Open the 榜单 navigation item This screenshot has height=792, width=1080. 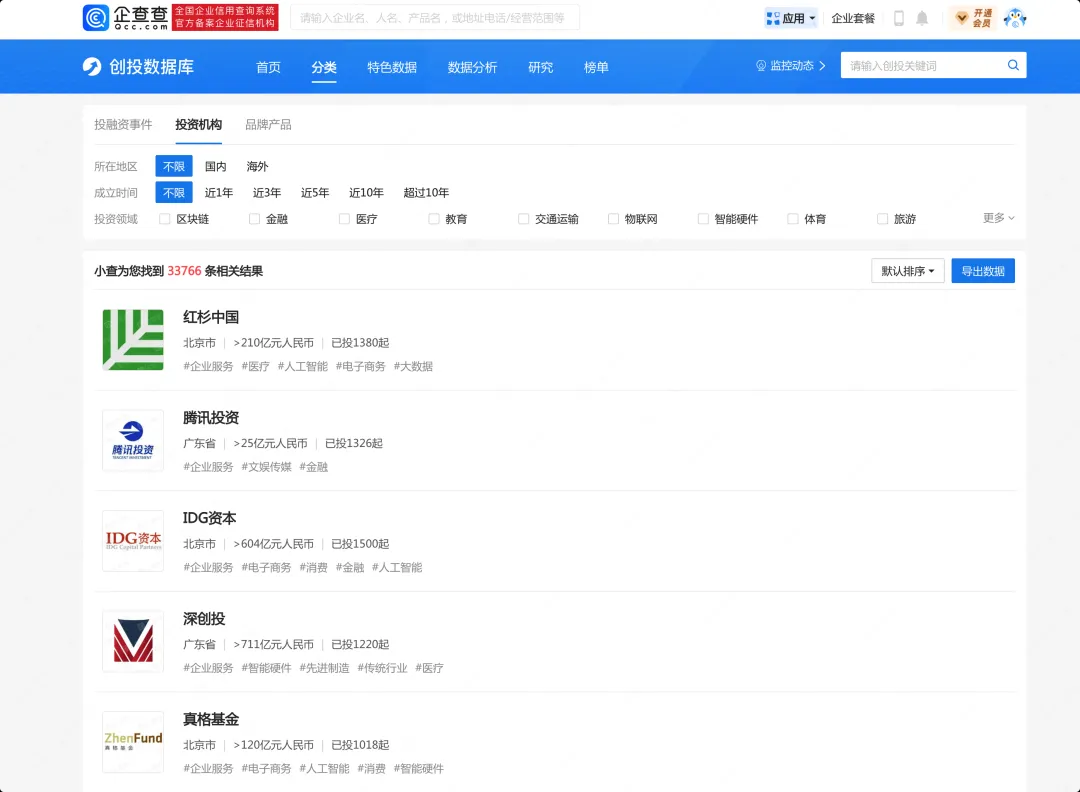click(596, 67)
